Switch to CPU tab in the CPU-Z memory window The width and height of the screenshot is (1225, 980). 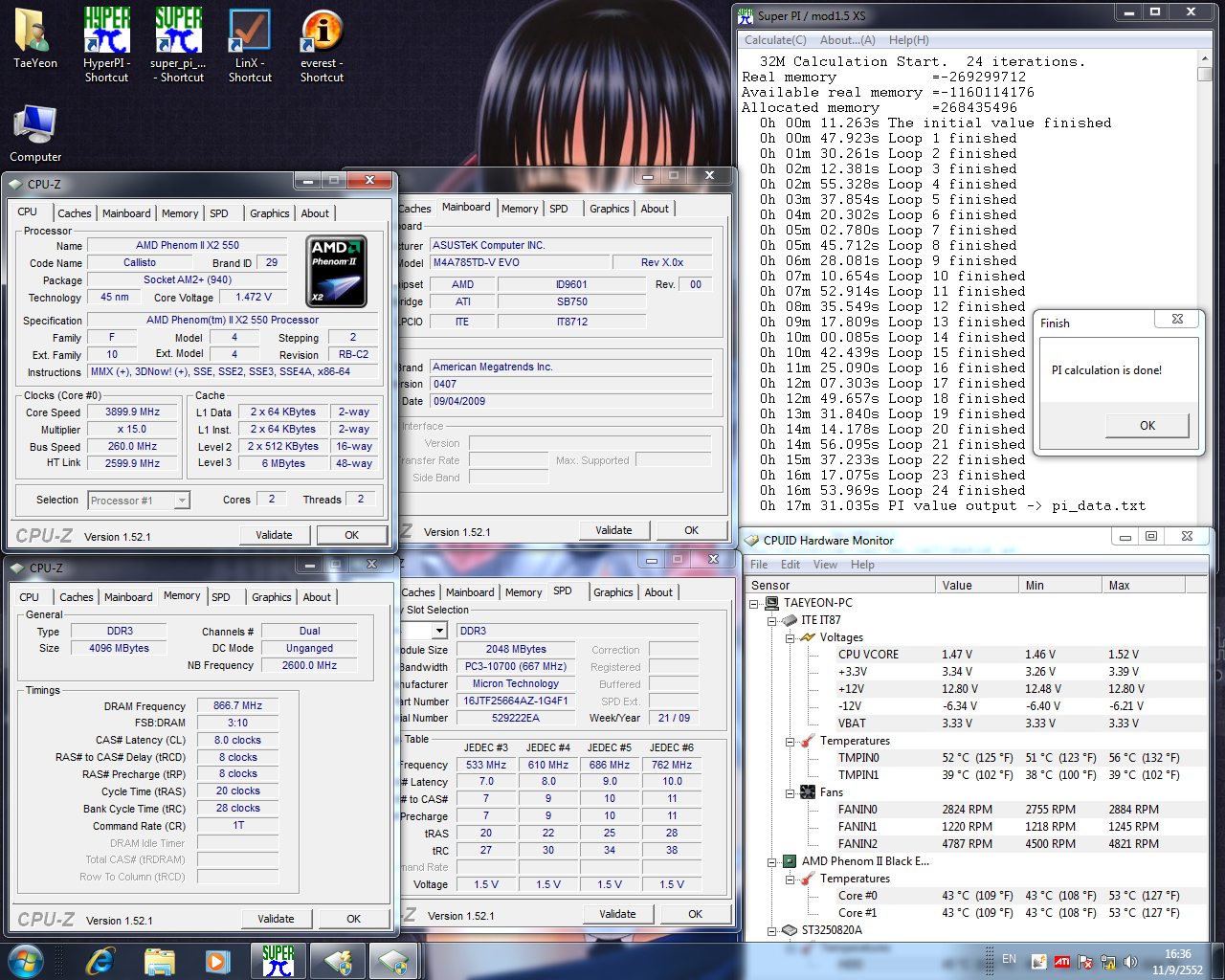pos(30,597)
